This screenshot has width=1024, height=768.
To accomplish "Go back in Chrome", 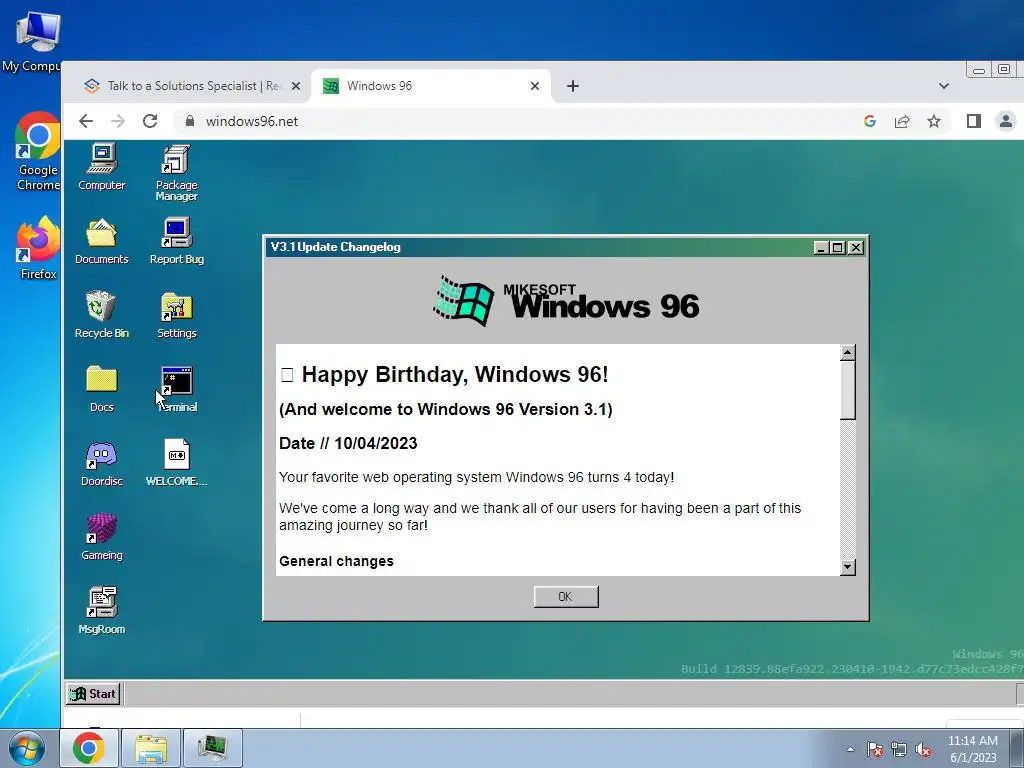I will pyautogui.click(x=86, y=121).
